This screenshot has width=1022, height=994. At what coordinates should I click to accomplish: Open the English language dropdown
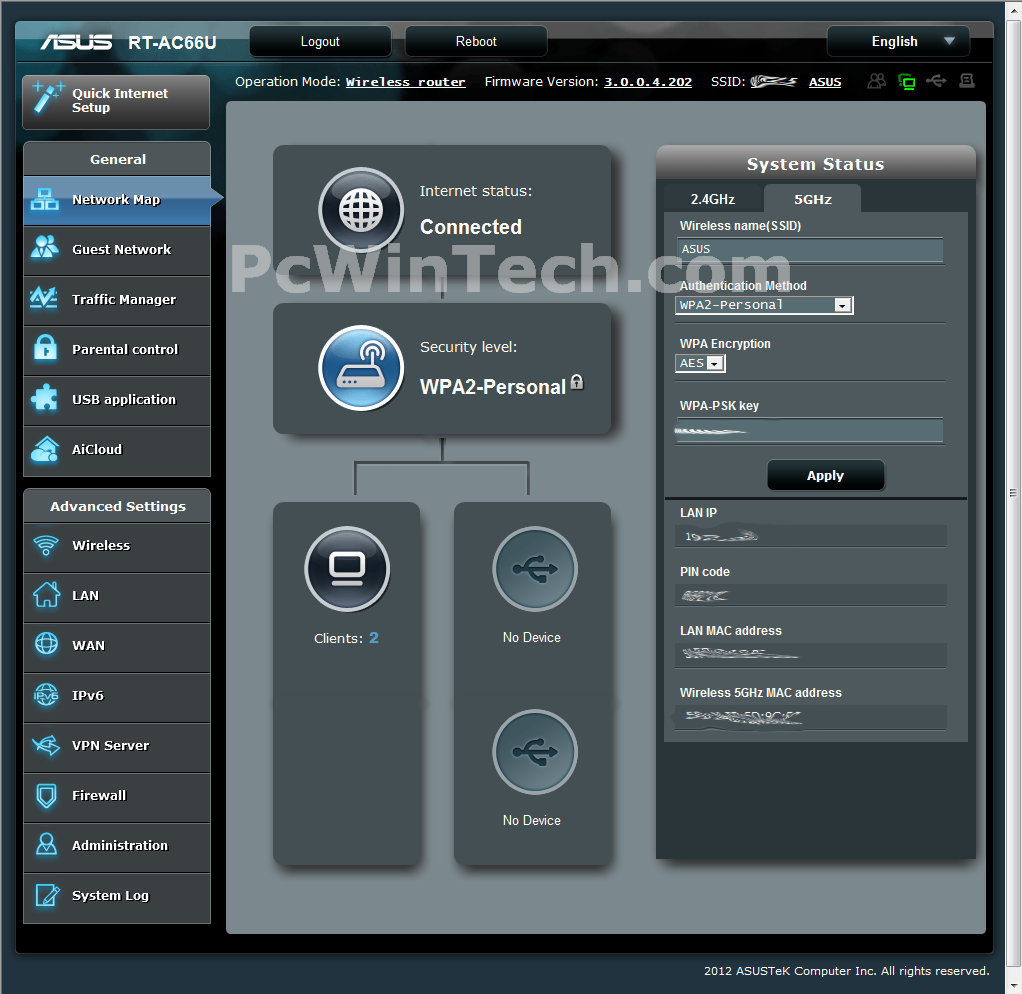tap(898, 42)
